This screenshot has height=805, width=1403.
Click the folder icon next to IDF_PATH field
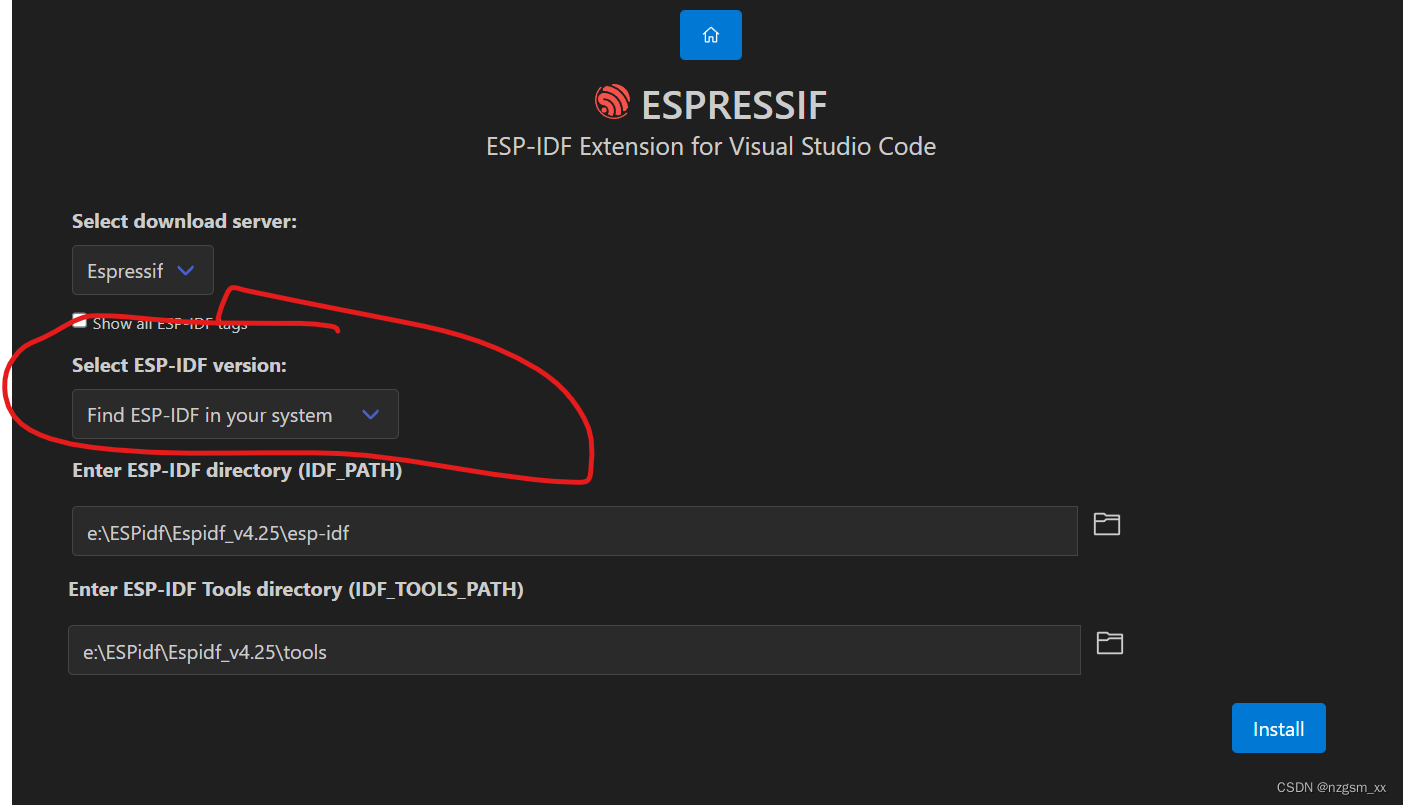(x=1107, y=523)
